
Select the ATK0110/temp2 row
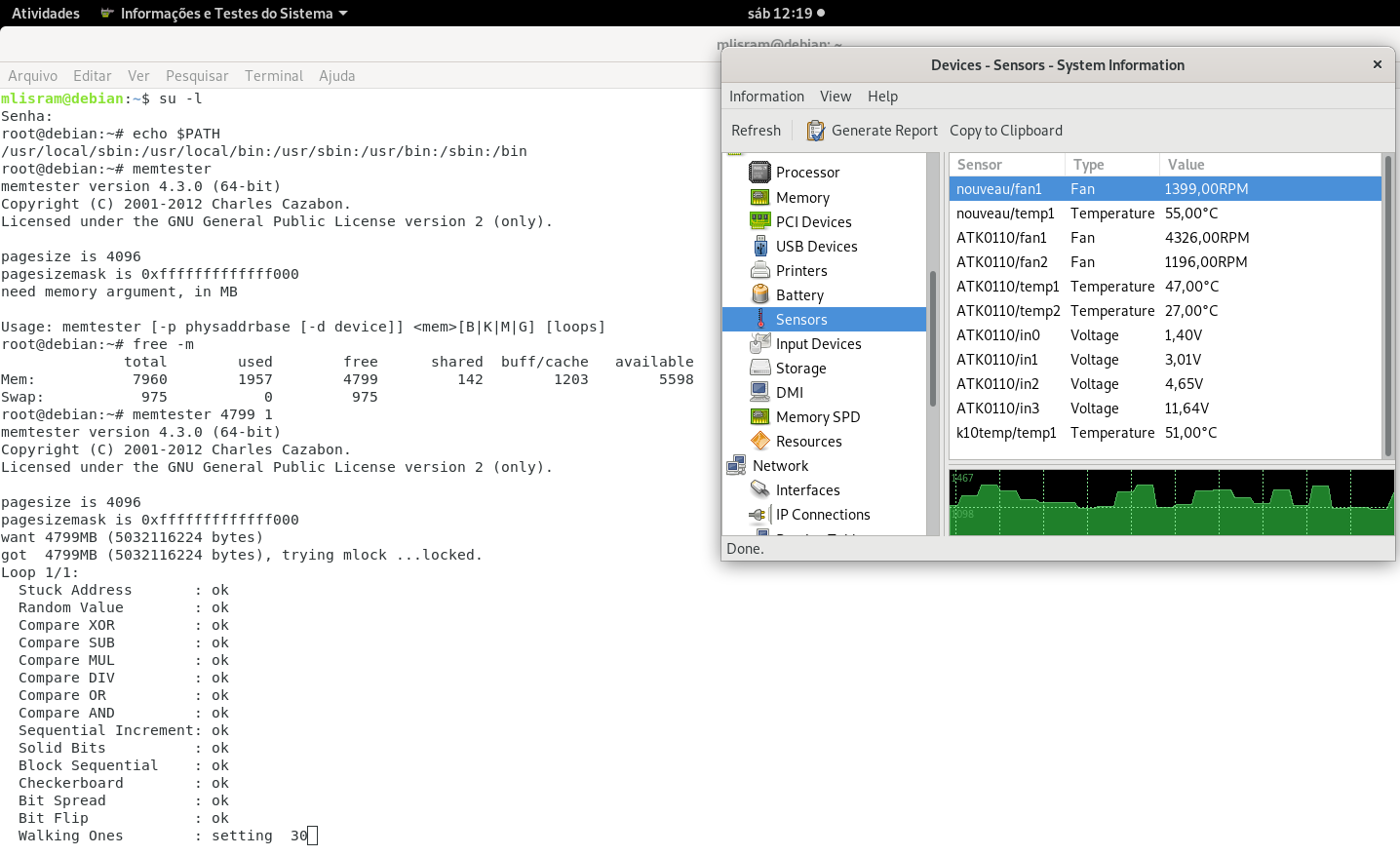click(1165, 311)
